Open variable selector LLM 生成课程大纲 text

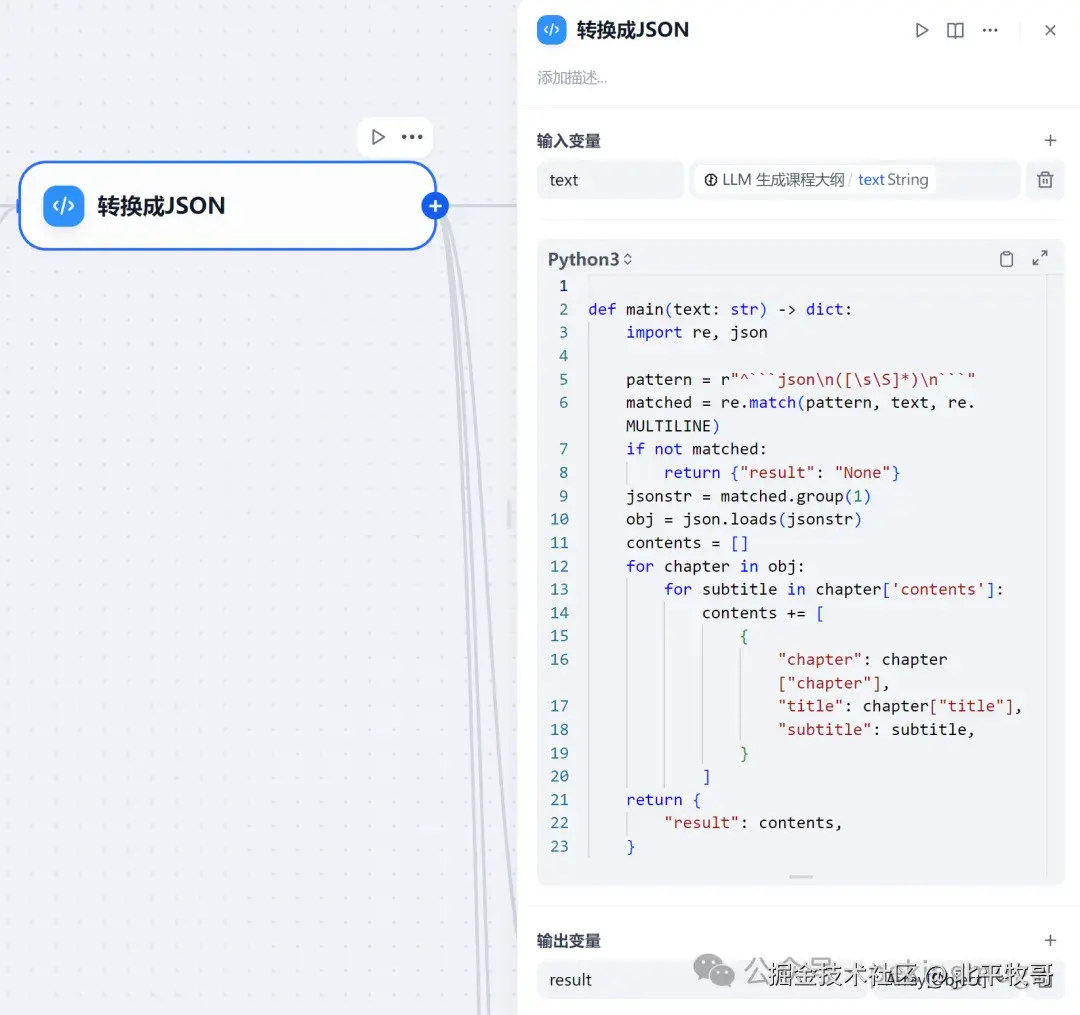click(x=854, y=180)
